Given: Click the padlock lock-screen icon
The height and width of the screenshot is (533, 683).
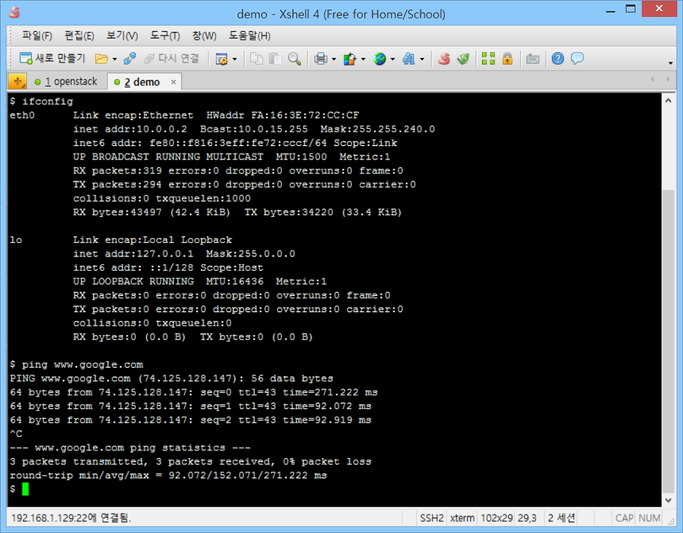Looking at the screenshot, I should [507, 58].
